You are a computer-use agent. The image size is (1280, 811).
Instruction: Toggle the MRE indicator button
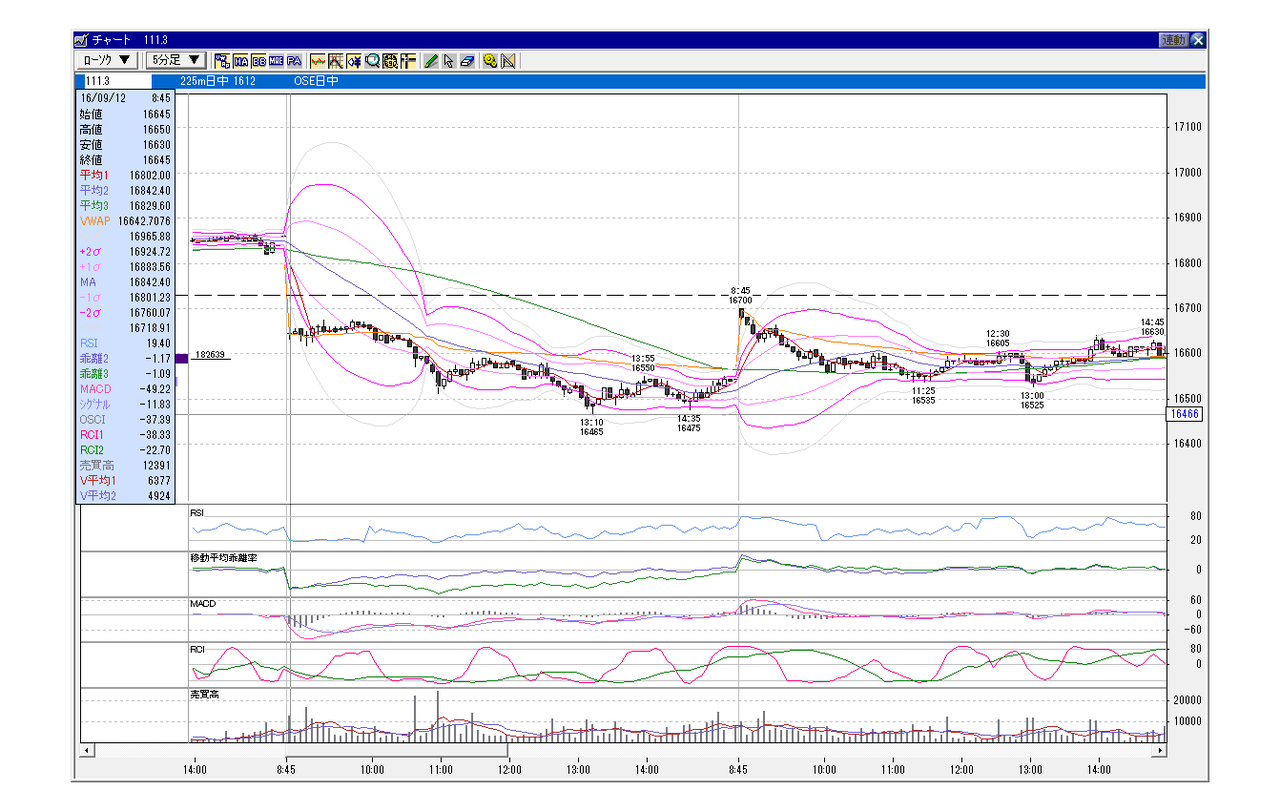point(276,61)
